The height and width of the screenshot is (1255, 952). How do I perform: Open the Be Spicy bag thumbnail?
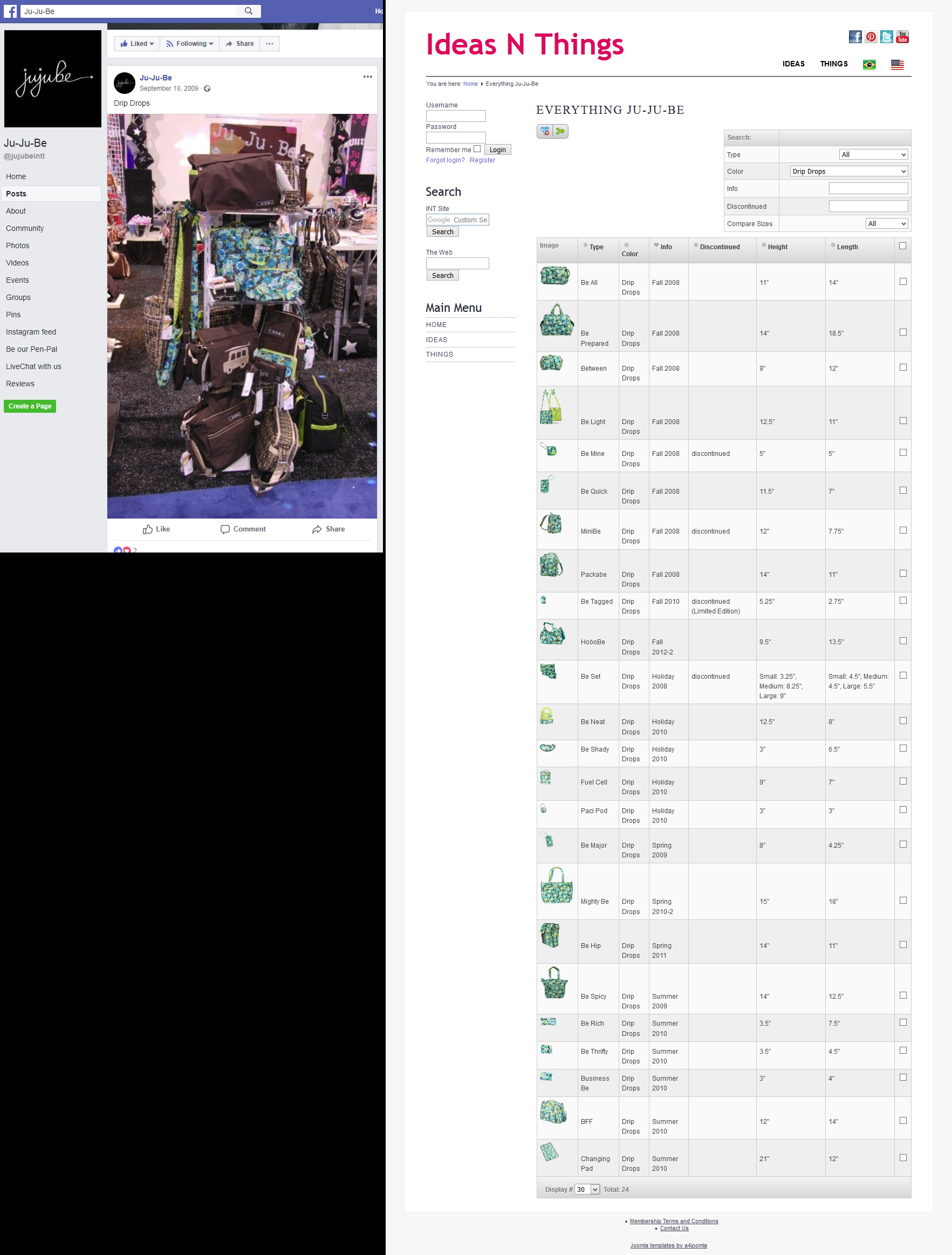[554, 983]
